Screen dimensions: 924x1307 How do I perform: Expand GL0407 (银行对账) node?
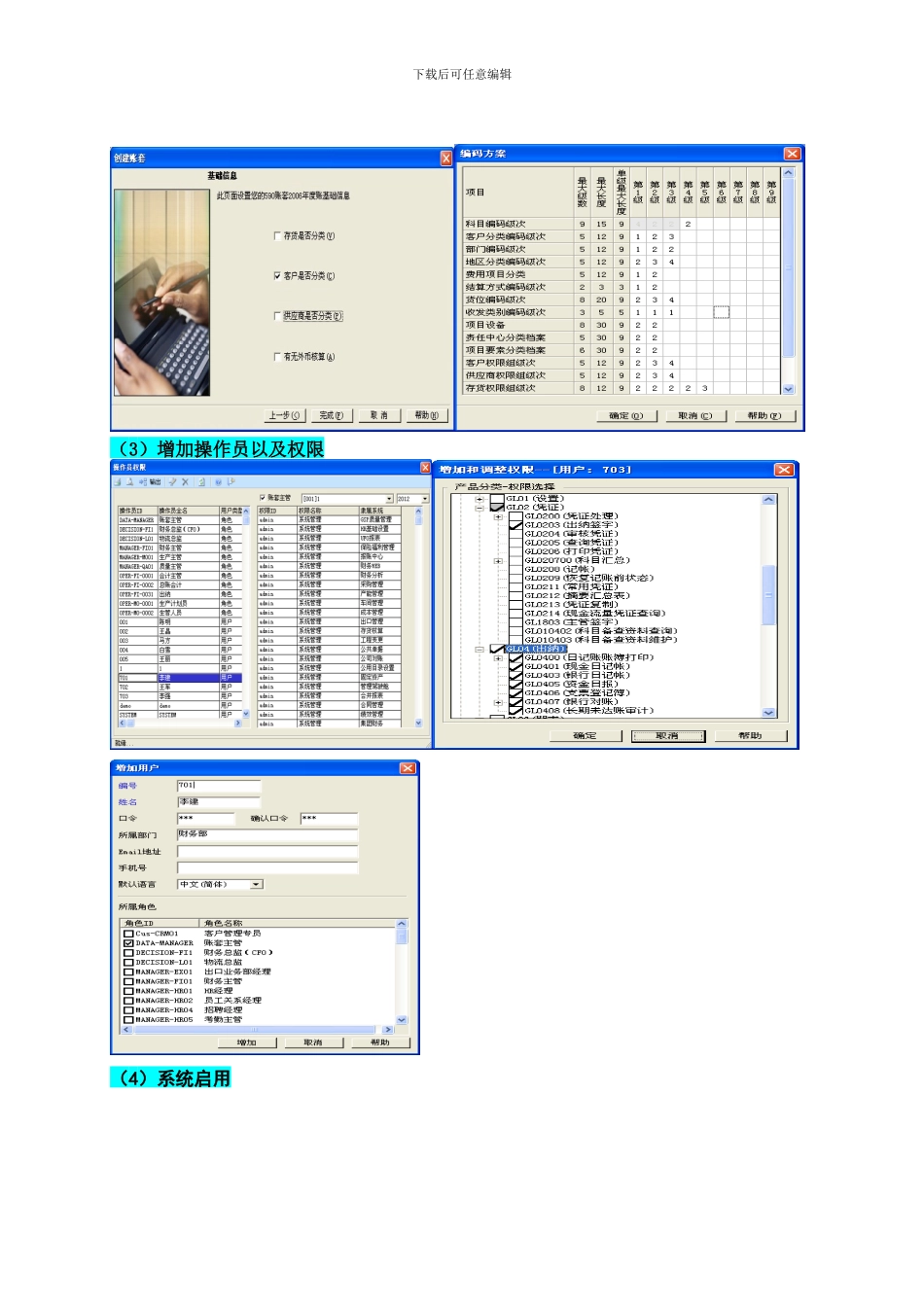coord(498,701)
